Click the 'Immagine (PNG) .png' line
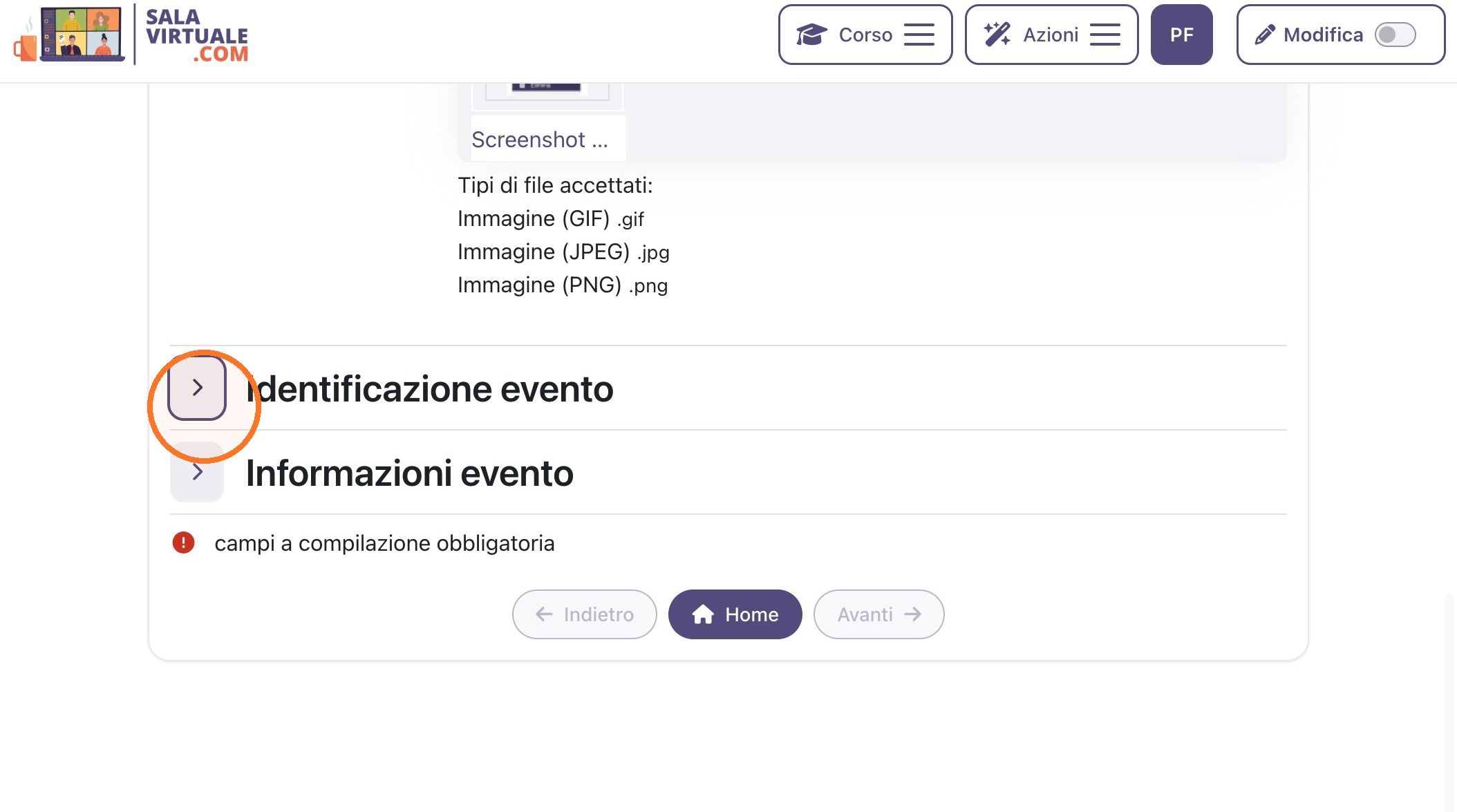Screen dimensions: 1457x812 click(x=563, y=285)
